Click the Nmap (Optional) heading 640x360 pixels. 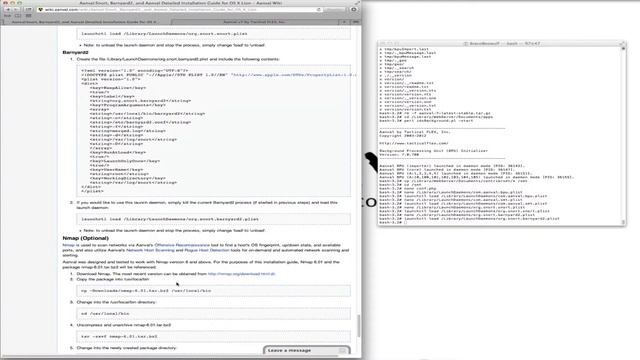(85, 238)
